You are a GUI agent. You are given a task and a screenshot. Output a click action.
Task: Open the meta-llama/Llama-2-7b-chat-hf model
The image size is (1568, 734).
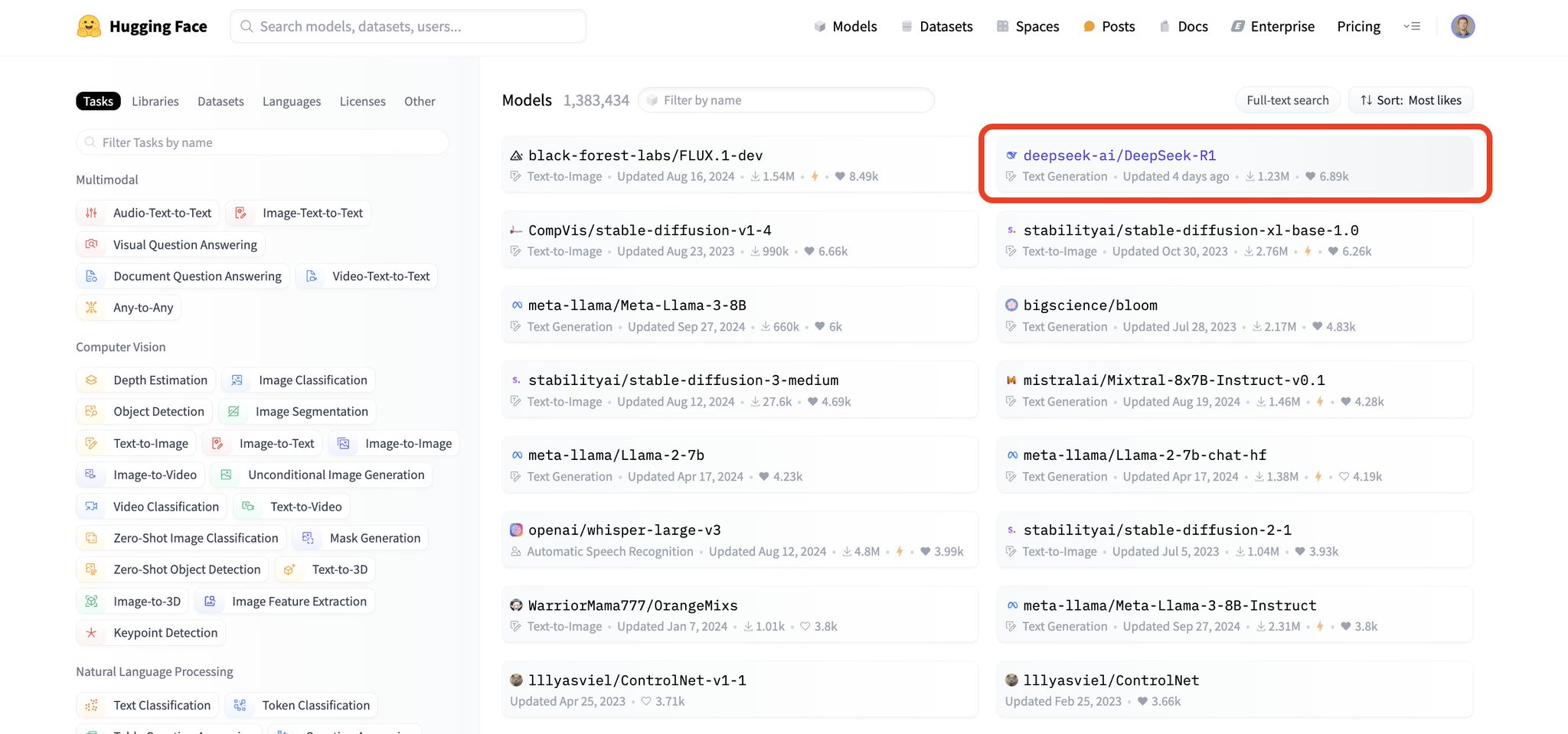coord(1235,465)
